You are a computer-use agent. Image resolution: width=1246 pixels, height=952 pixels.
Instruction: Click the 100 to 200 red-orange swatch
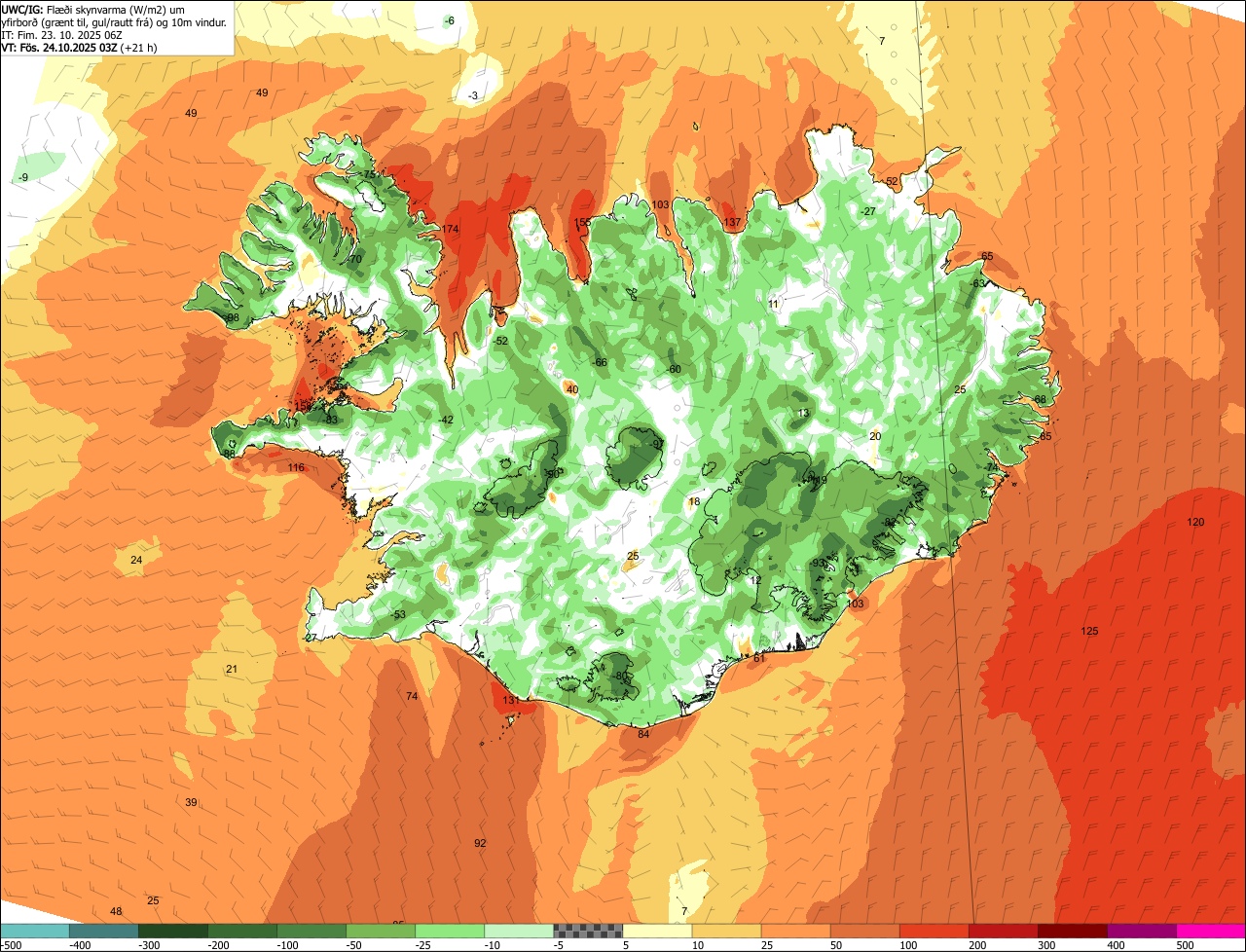934,931
